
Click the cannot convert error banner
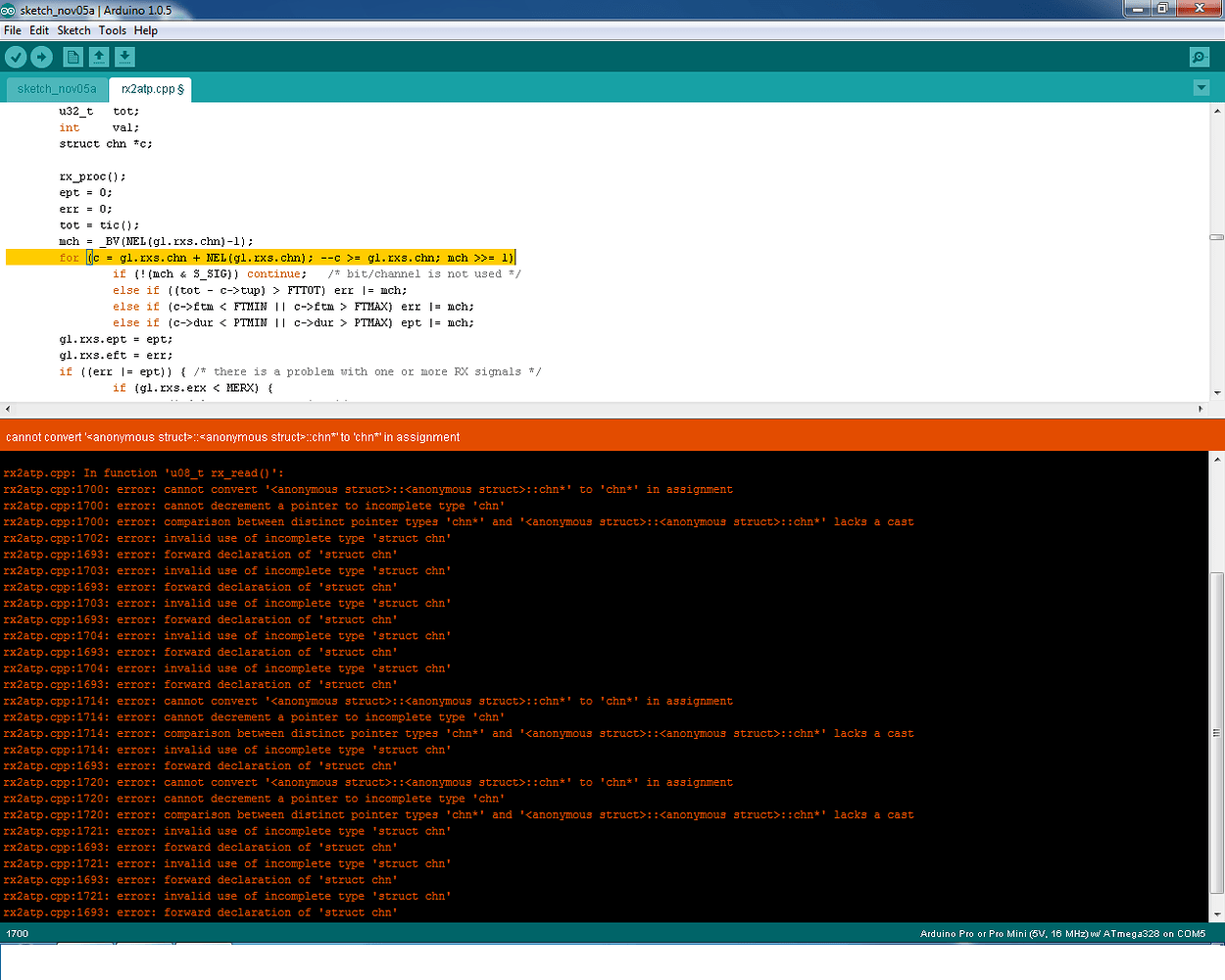click(232, 437)
